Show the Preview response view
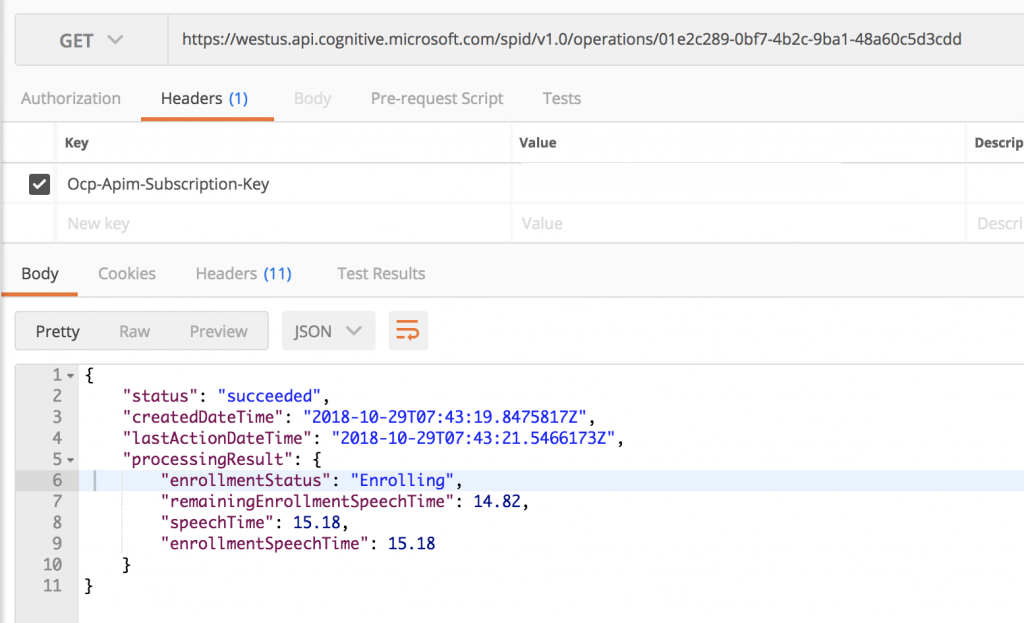The width and height of the screenshot is (1024, 623). pyautogui.click(x=218, y=331)
